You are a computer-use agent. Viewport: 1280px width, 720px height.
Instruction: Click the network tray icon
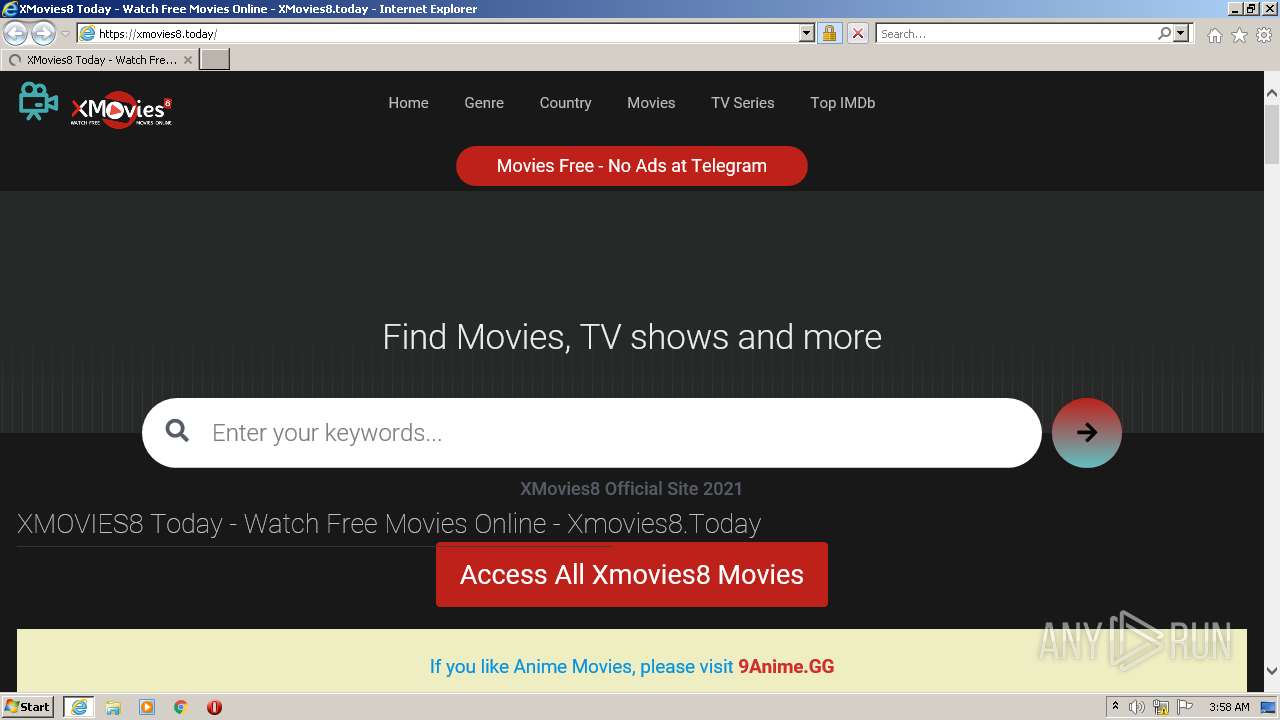tap(1161, 707)
